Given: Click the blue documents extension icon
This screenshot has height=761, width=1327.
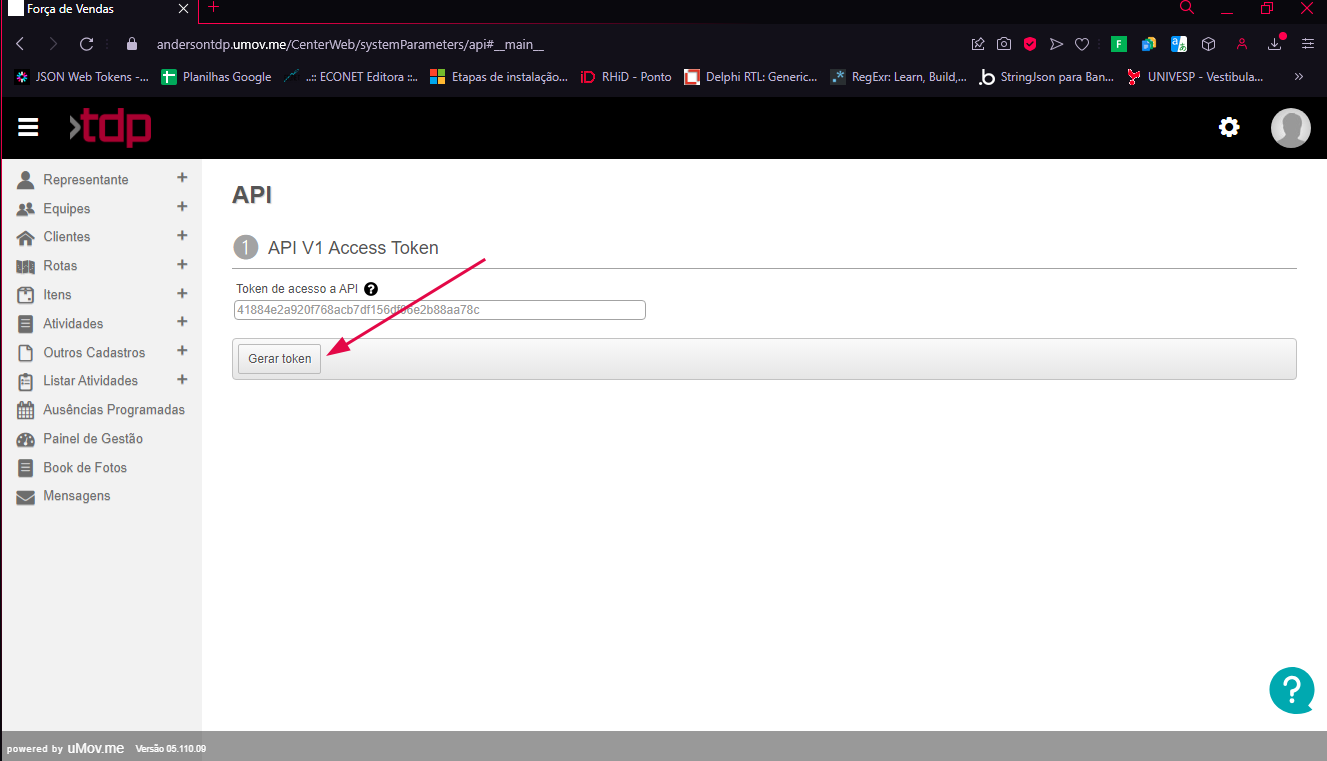Looking at the screenshot, I should (x=1149, y=44).
